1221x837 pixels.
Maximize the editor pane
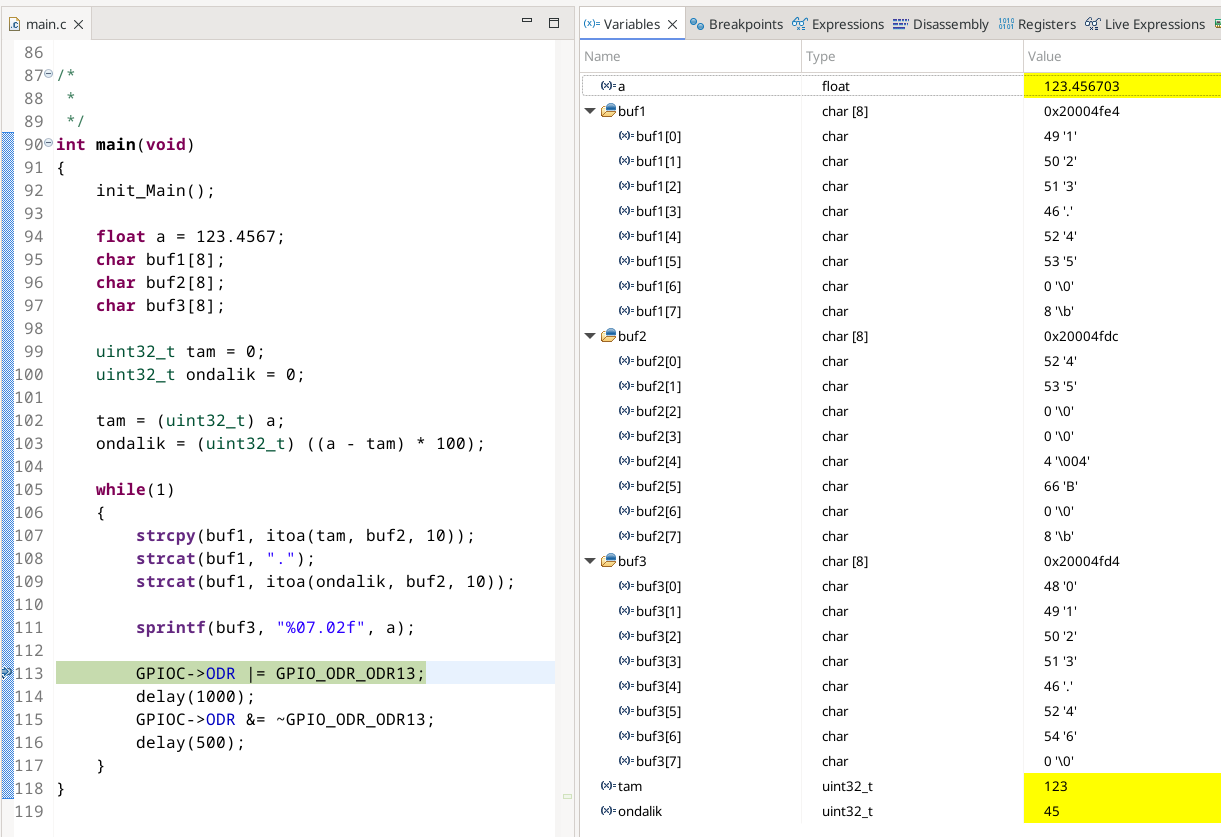pyautogui.click(x=554, y=22)
